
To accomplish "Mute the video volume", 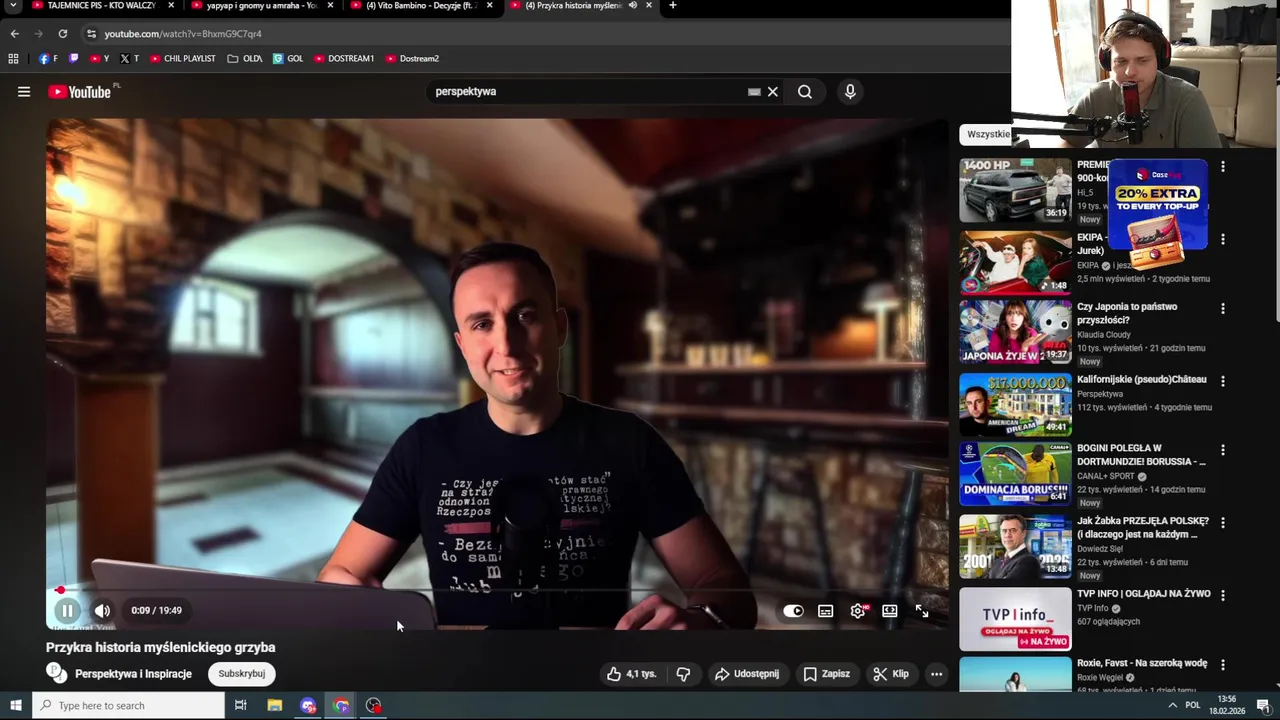I will coord(102,610).
